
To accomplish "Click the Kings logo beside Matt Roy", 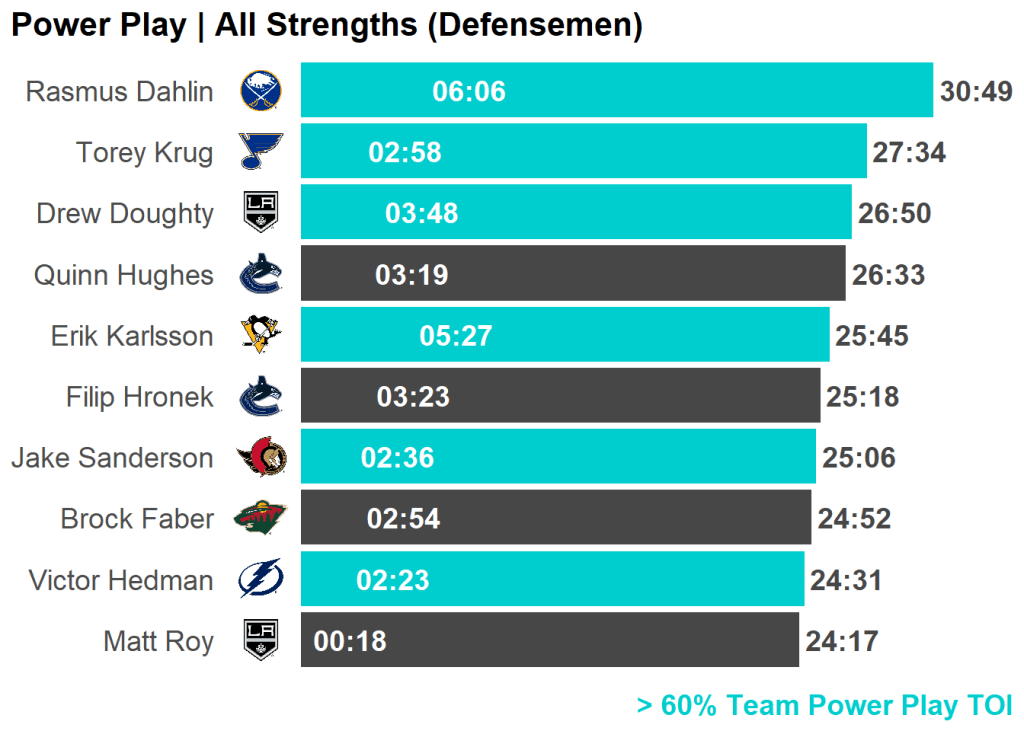I will (261, 641).
